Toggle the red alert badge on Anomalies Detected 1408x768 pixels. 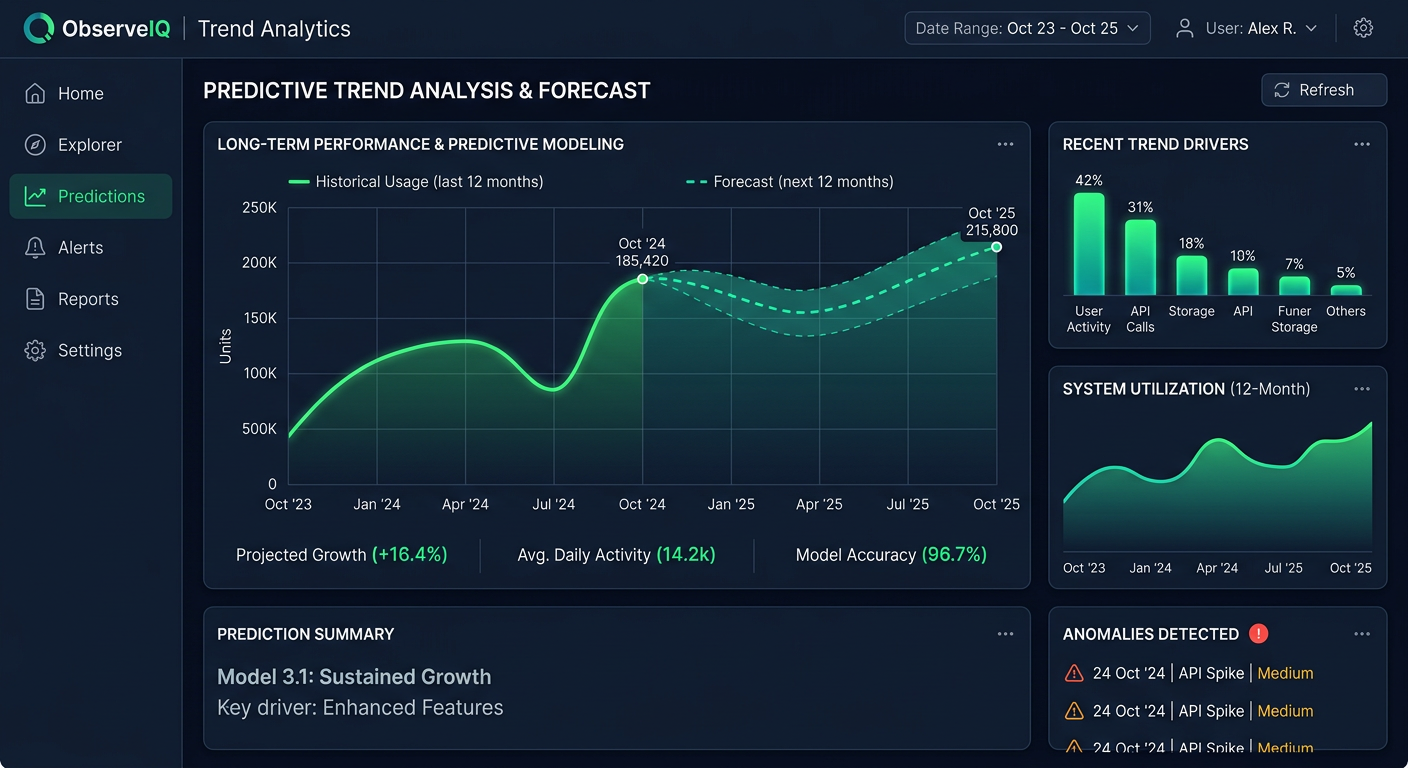pyautogui.click(x=1258, y=633)
